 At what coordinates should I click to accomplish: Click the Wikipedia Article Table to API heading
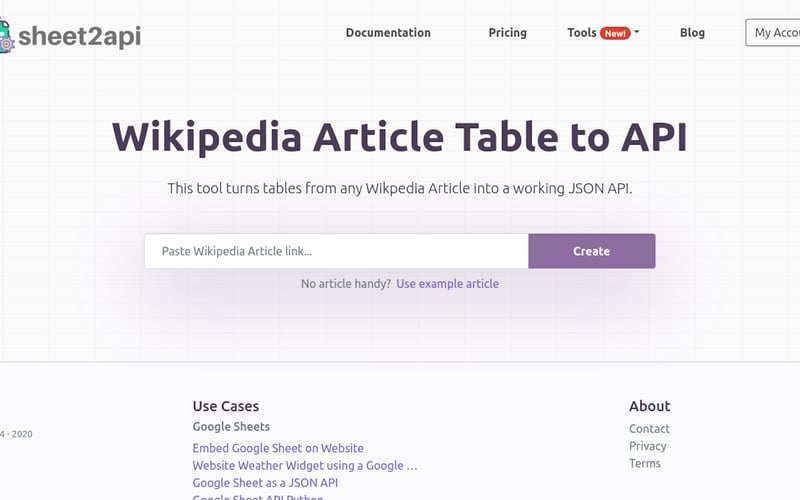point(399,137)
